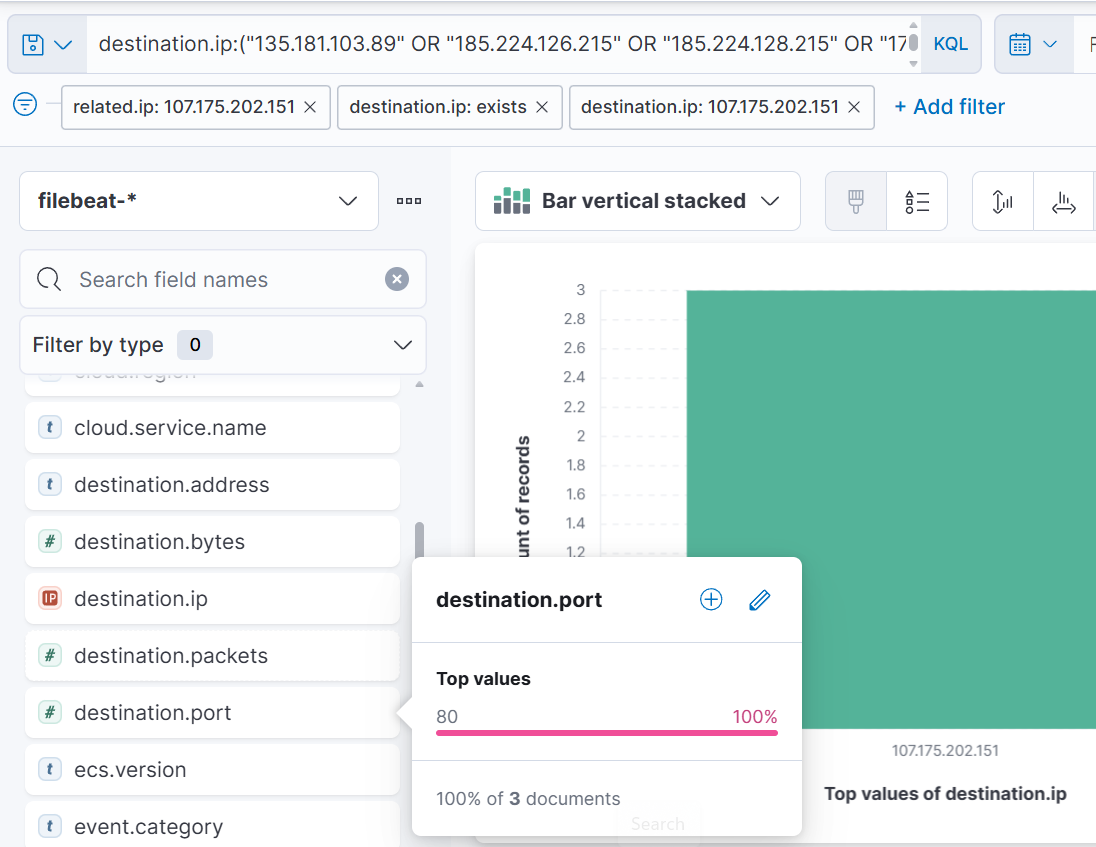Select the event.category field

[x=212, y=827]
